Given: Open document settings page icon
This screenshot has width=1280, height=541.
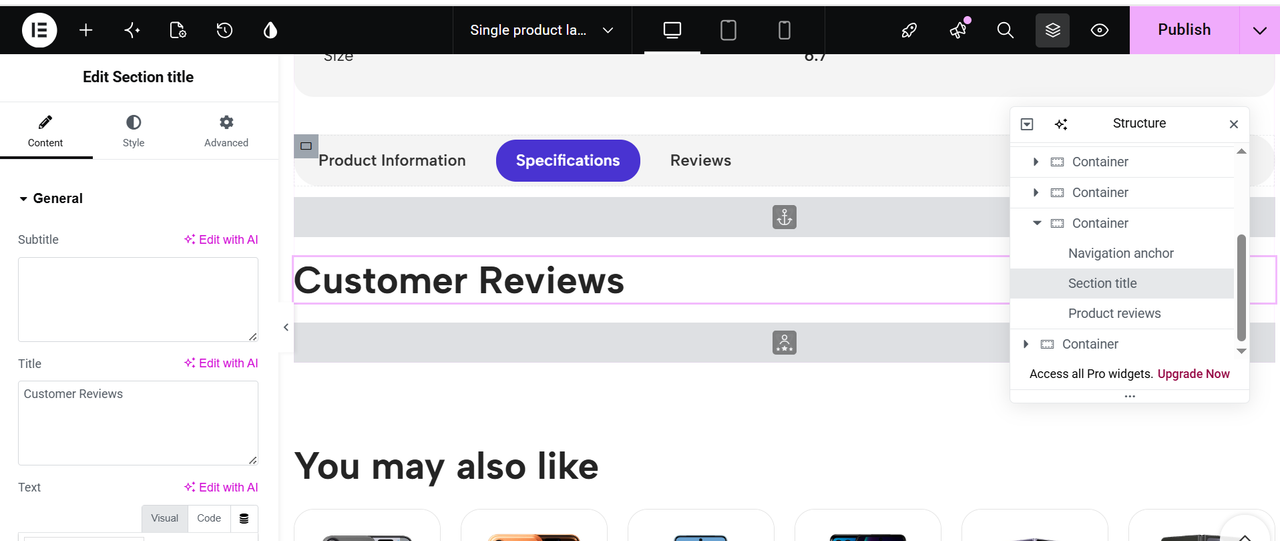Looking at the screenshot, I should [x=178, y=30].
